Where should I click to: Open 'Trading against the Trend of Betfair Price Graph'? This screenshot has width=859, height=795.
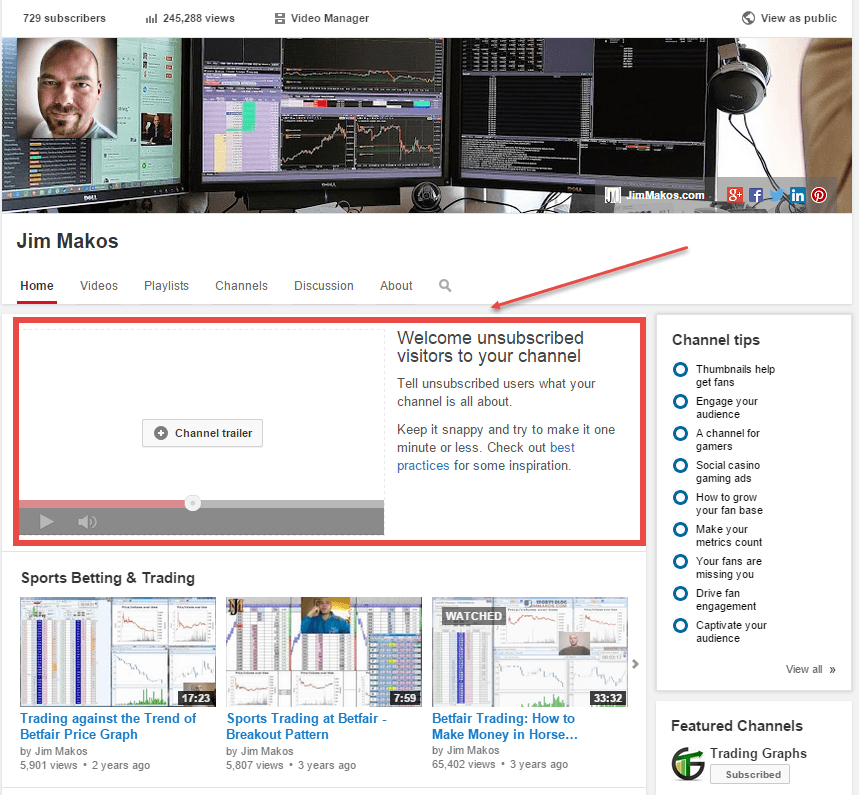coord(108,726)
